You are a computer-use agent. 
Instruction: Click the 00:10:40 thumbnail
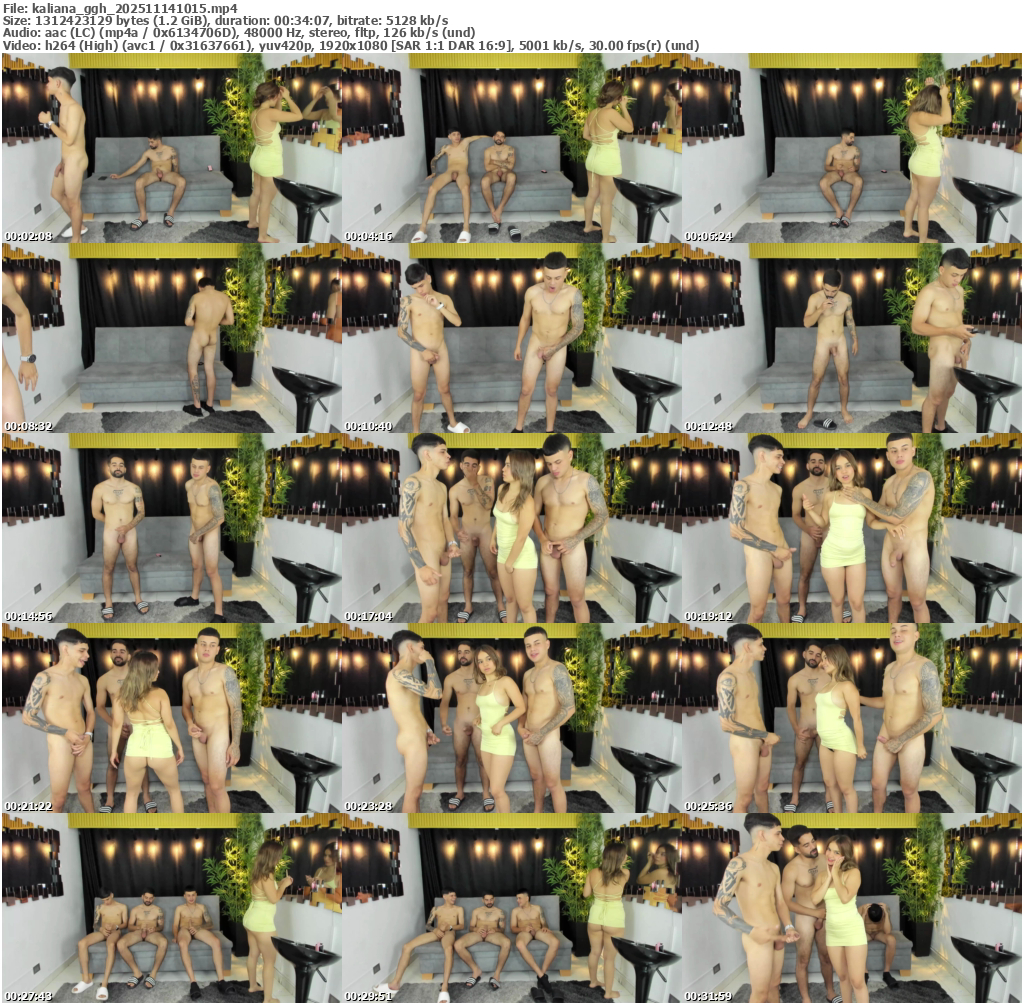[511, 338]
